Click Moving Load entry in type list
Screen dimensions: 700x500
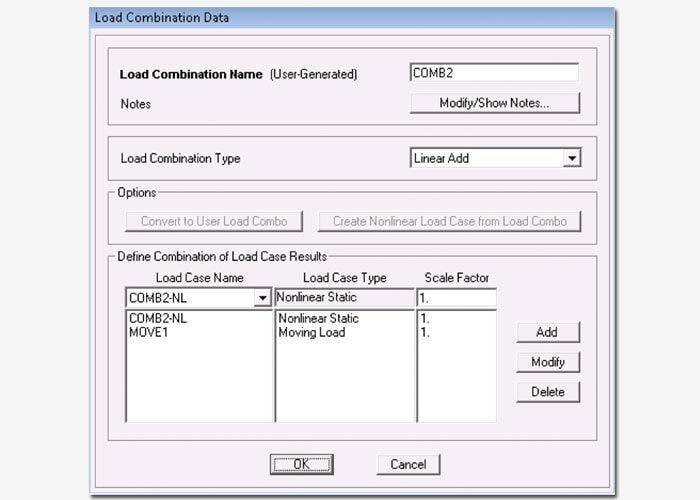[312, 333]
